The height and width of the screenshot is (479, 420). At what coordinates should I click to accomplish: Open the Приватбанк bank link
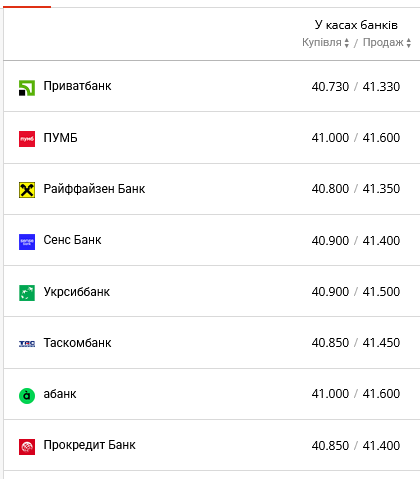pyautogui.click(x=77, y=86)
